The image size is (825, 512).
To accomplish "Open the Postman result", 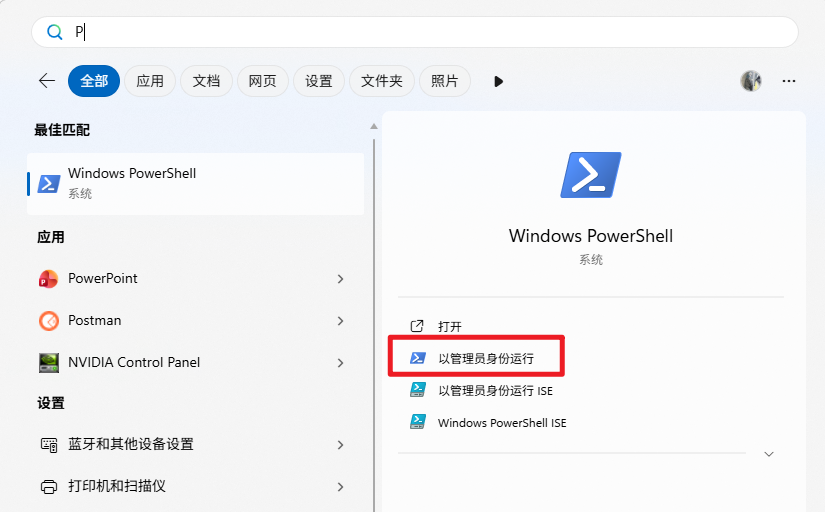I will 195,320.
